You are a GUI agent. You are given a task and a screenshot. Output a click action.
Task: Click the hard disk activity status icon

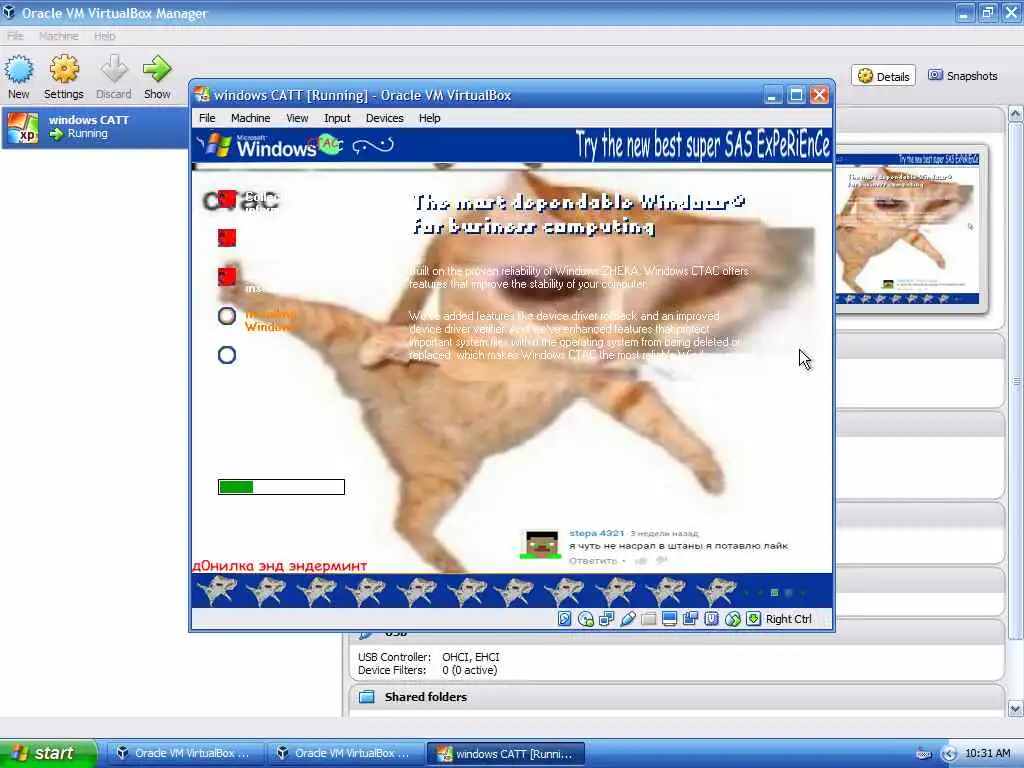coord(565,619)
